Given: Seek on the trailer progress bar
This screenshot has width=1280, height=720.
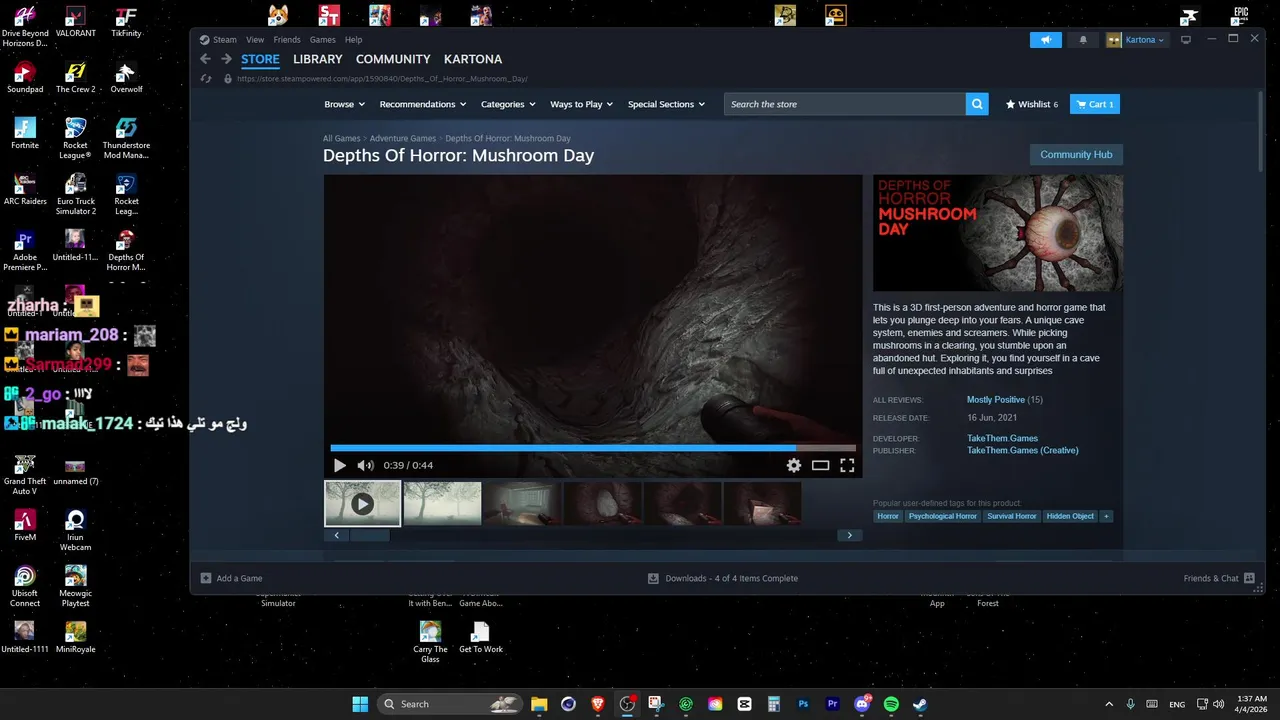Looking at the screenshot, I should [x=593, y=448].
